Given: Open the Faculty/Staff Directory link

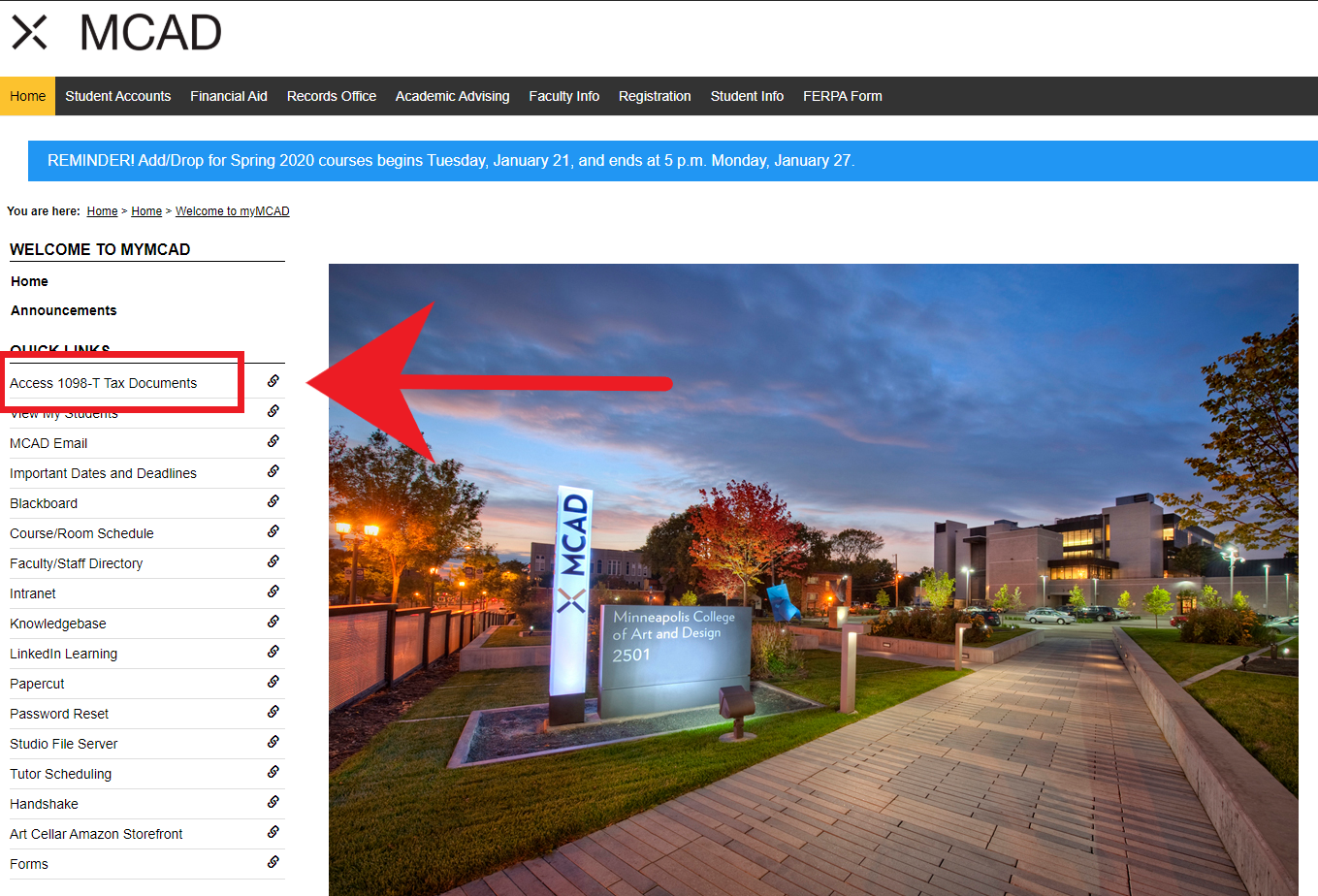Looking at the screenshot, I should coord(76,563).
